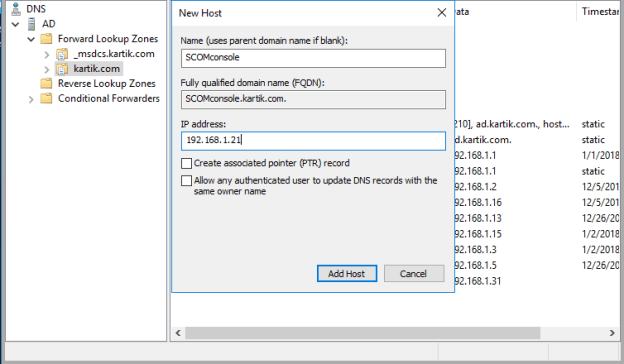Screen dimensions: 624x364
Task: Select AD server label in tree
Action: pos(49,24)
